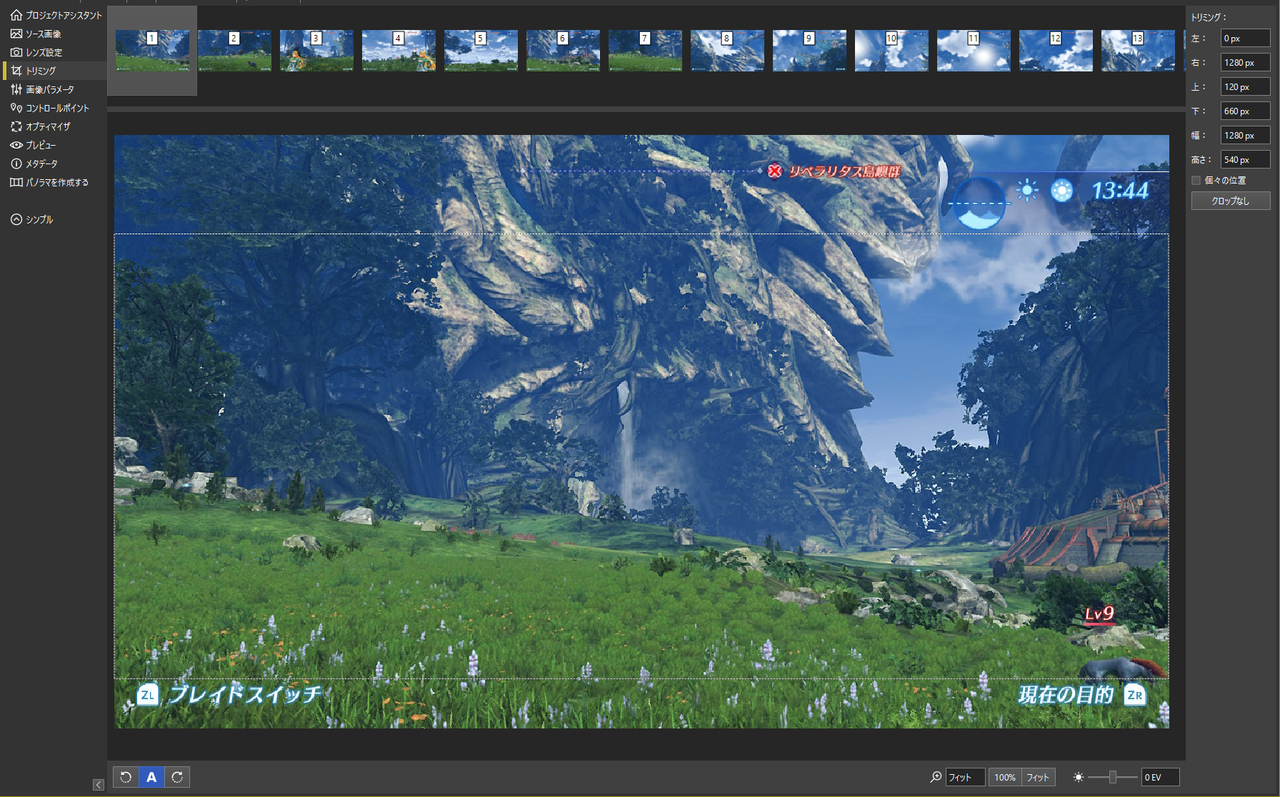The width and height of the screenshot is (1280, 797).
Task: Select source image thumbnail 7
Action: pos(644,50)
